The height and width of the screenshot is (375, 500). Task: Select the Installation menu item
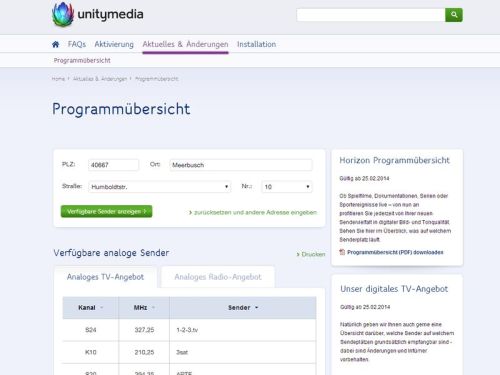(x=256, y=44)
